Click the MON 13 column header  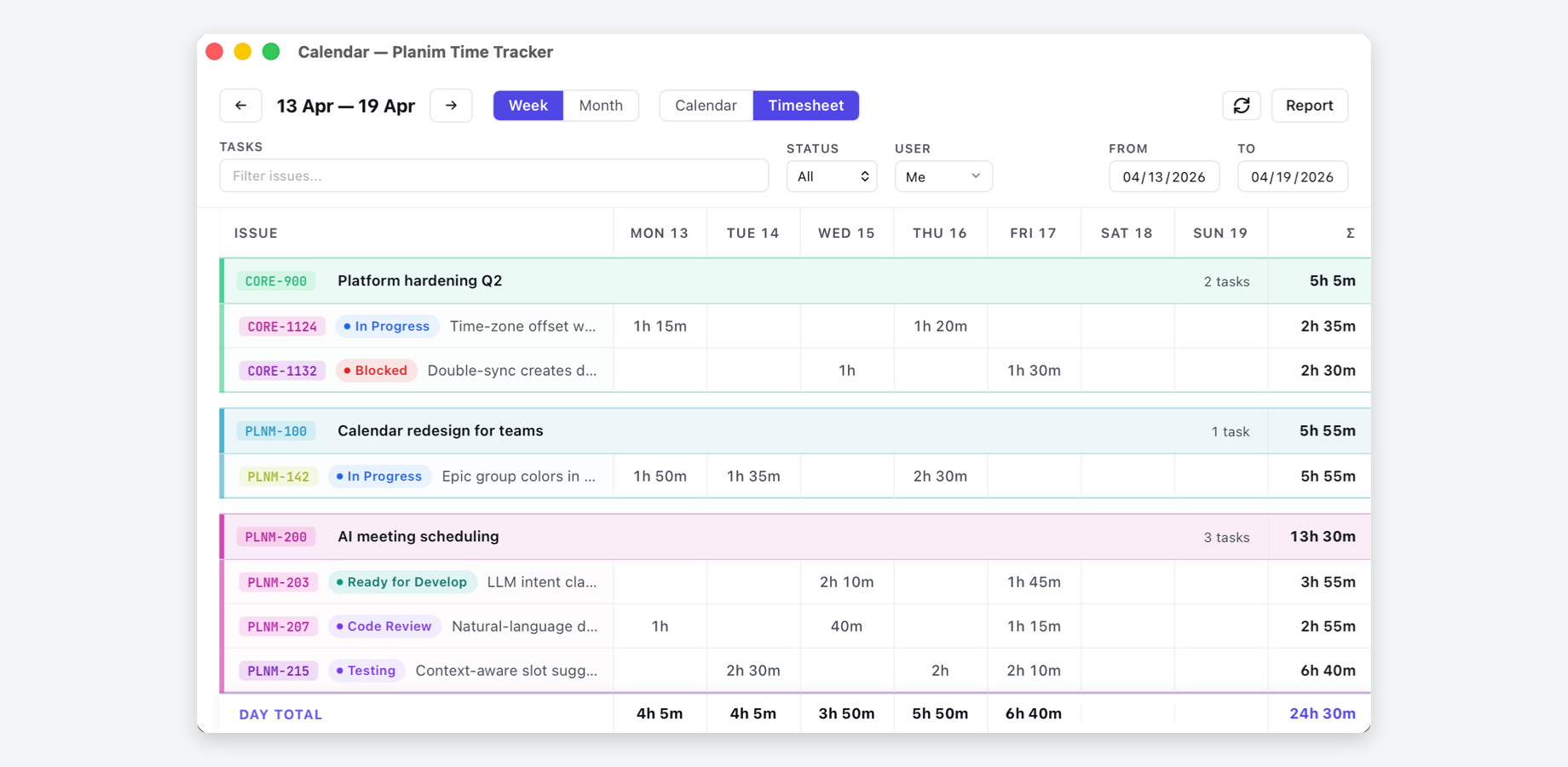[660, 233]
